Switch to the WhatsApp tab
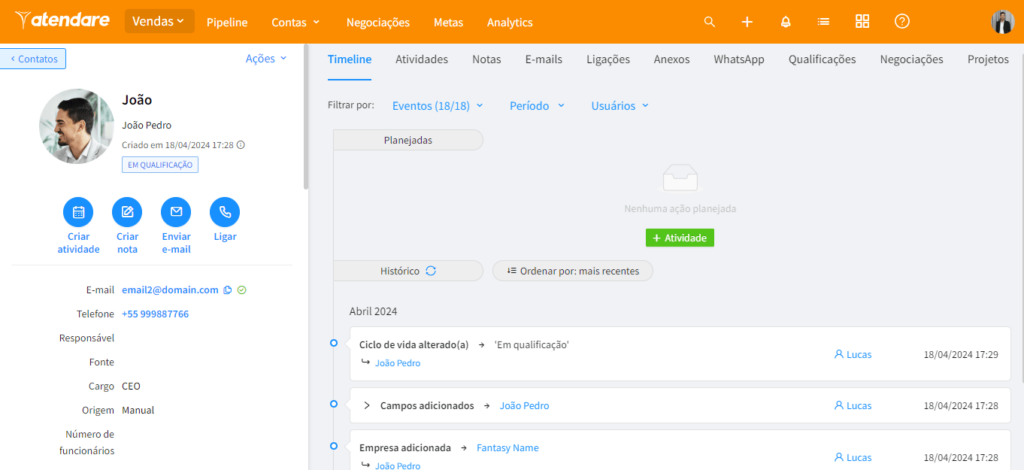Viewport: 1024px width, 470px height. 738,59
